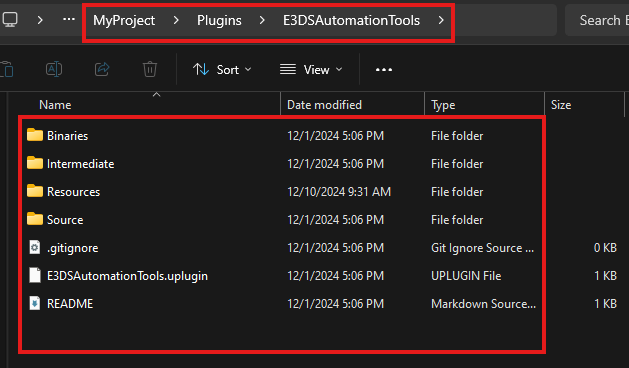The width and height of the screenshot is (629, 368).
Task: Click the Share toolbar icon
Action: pyautogui.click(x=102, y=69)
